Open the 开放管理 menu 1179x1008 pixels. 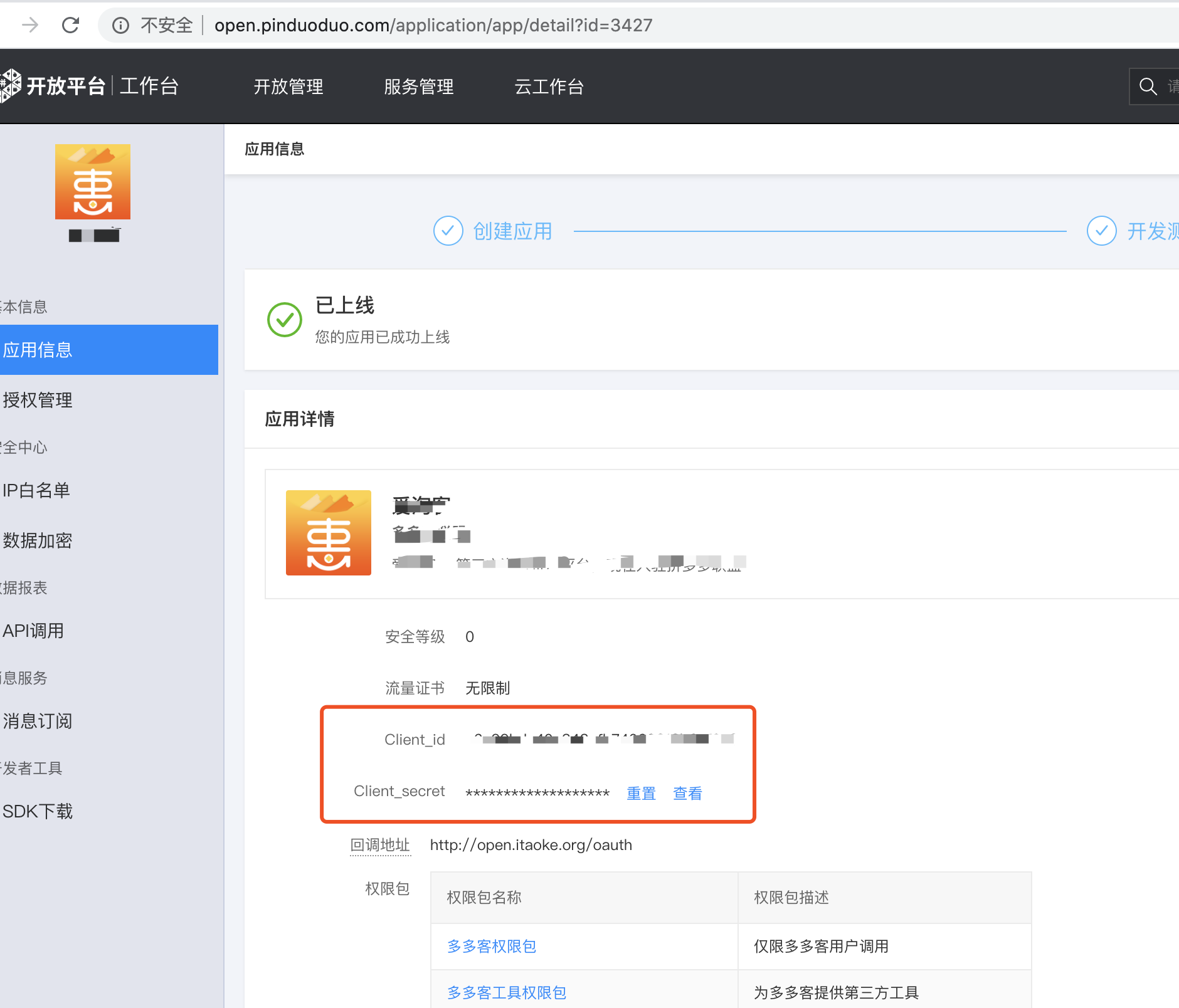point(288,87)
